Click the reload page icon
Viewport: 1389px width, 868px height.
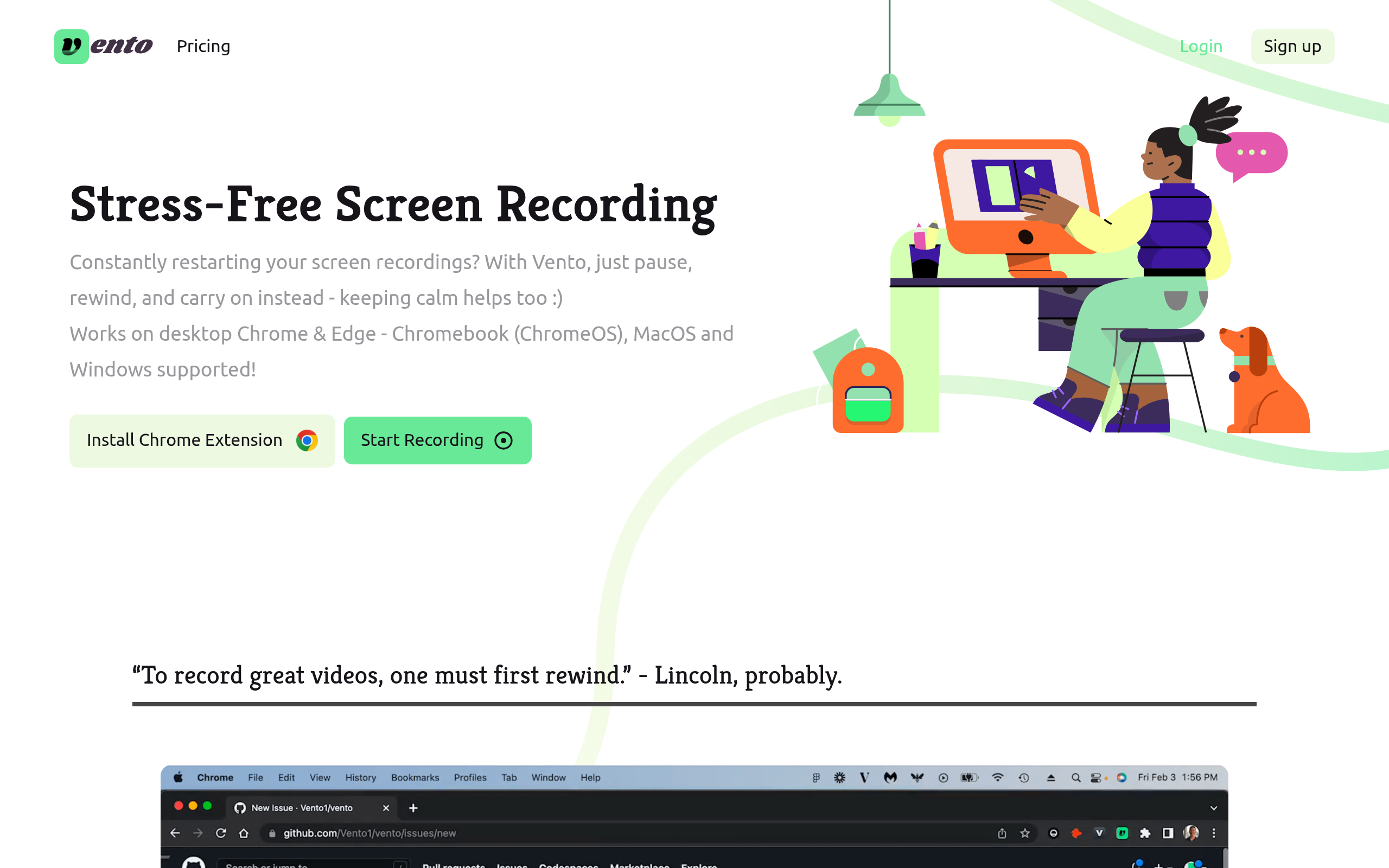click(x=221, y=833)
